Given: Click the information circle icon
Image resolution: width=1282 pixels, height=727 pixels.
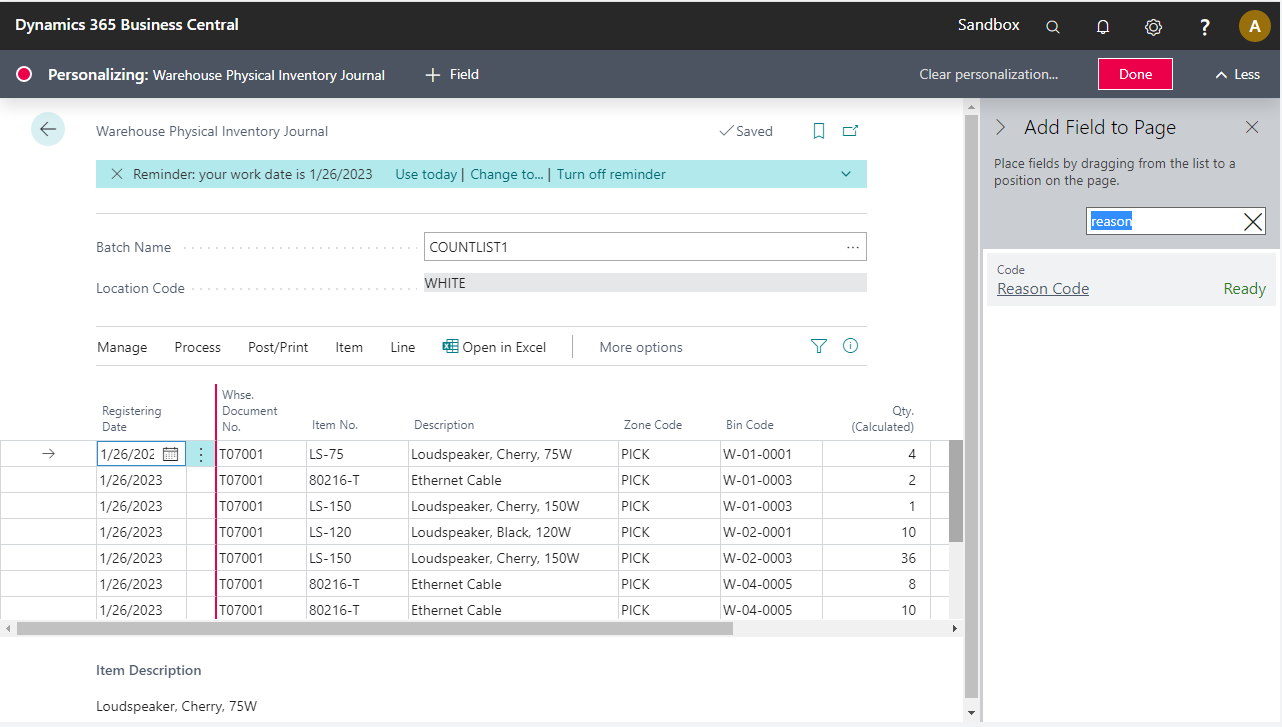Looking at the screenshot, I should [x=851, y=346].
